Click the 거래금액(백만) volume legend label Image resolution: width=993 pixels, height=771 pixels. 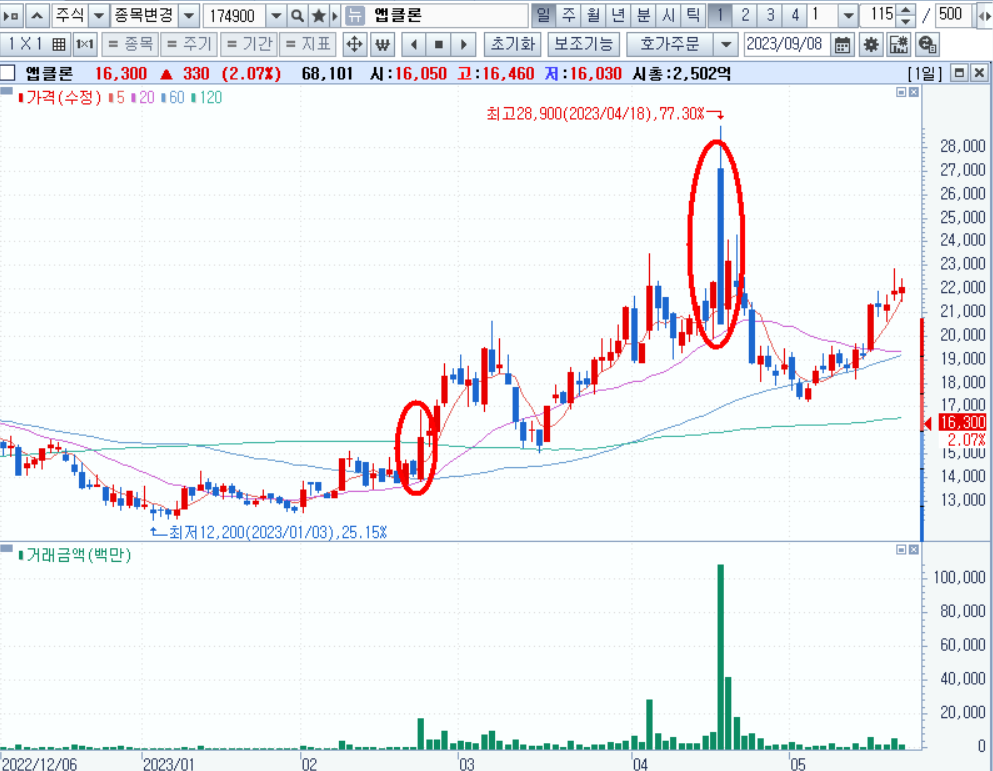[x=75, y=555]
